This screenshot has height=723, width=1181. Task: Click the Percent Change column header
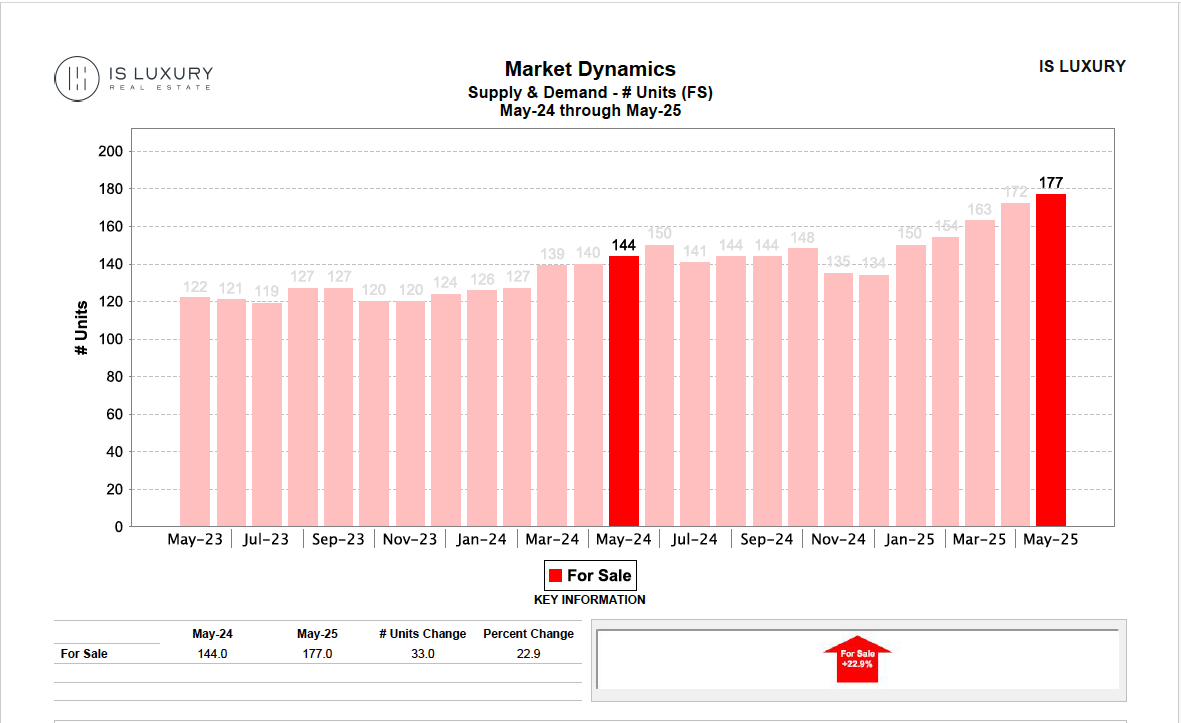pyautogui.click(x=528, y=634)
